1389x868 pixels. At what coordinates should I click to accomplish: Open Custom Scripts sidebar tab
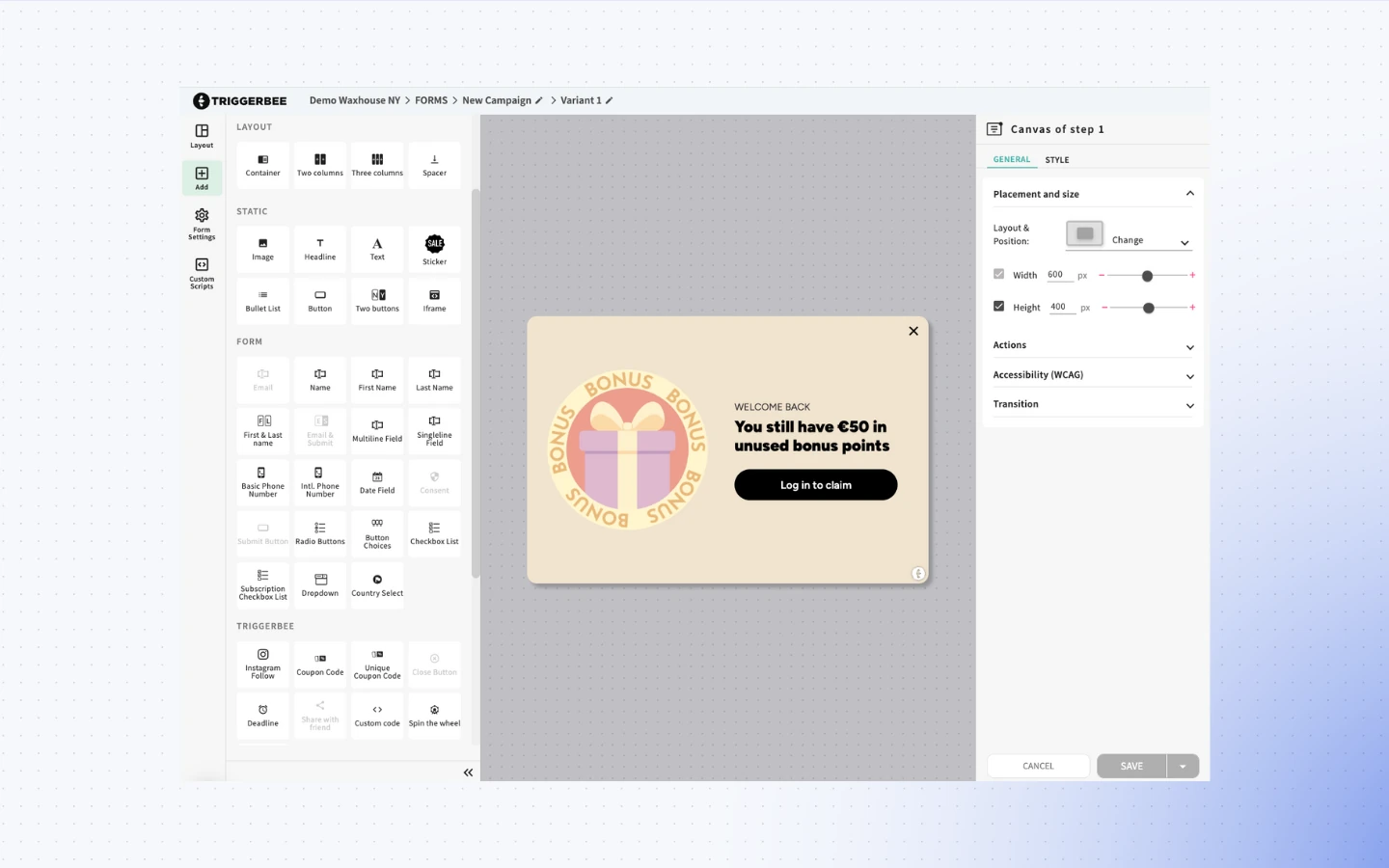(202, 273)
